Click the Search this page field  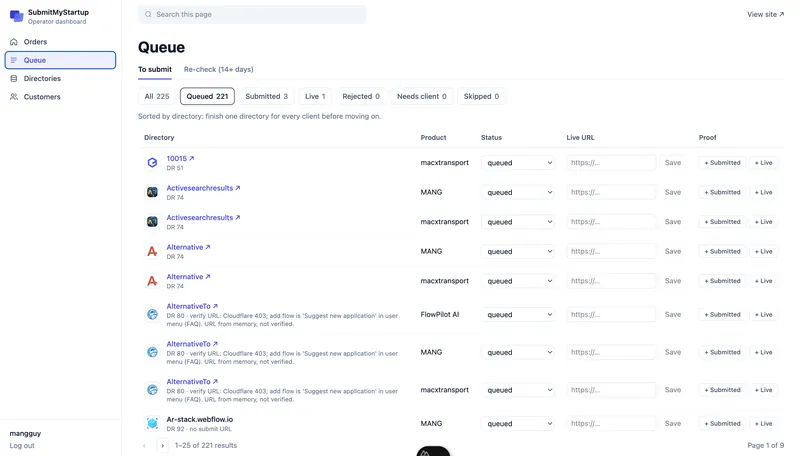click(252, 14)
